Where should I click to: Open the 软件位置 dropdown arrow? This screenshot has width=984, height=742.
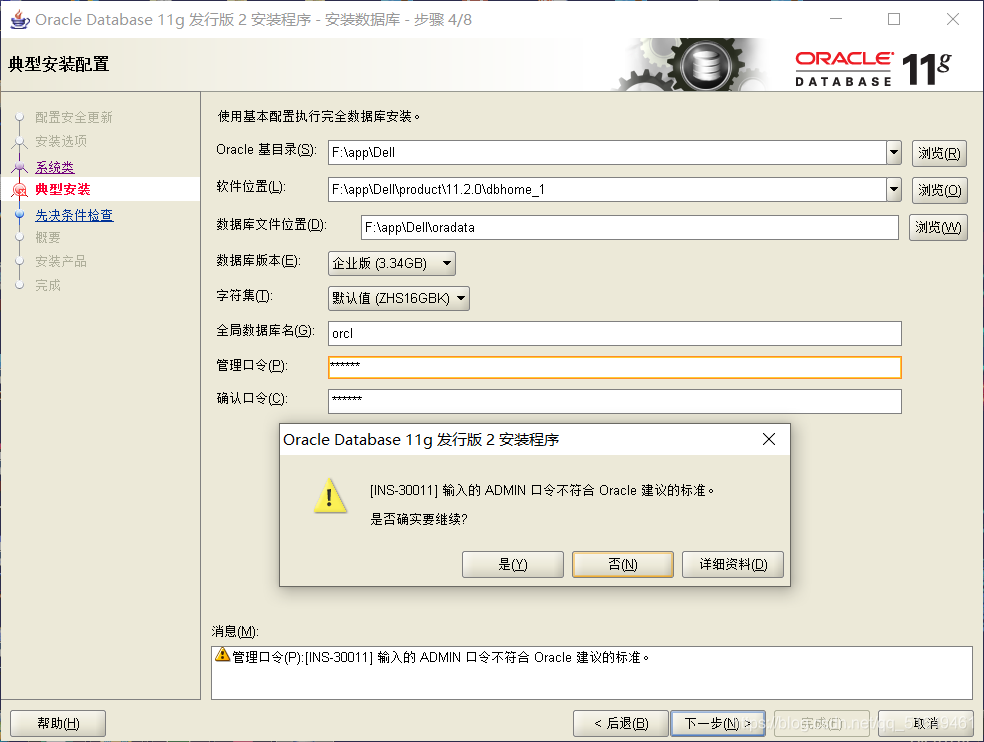[894, 190]
